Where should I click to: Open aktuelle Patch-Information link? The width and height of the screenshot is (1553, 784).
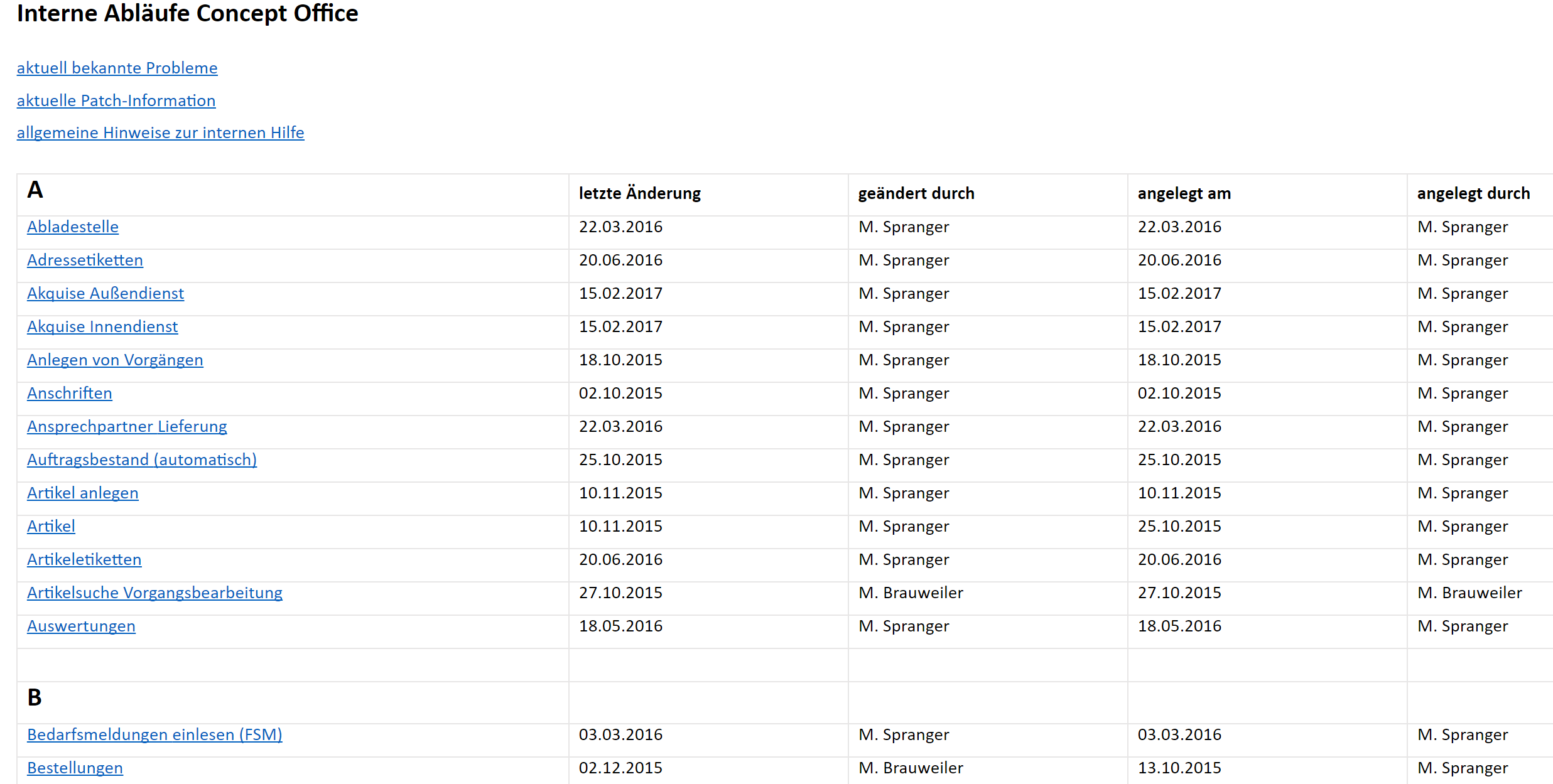[x=116, y=100]
